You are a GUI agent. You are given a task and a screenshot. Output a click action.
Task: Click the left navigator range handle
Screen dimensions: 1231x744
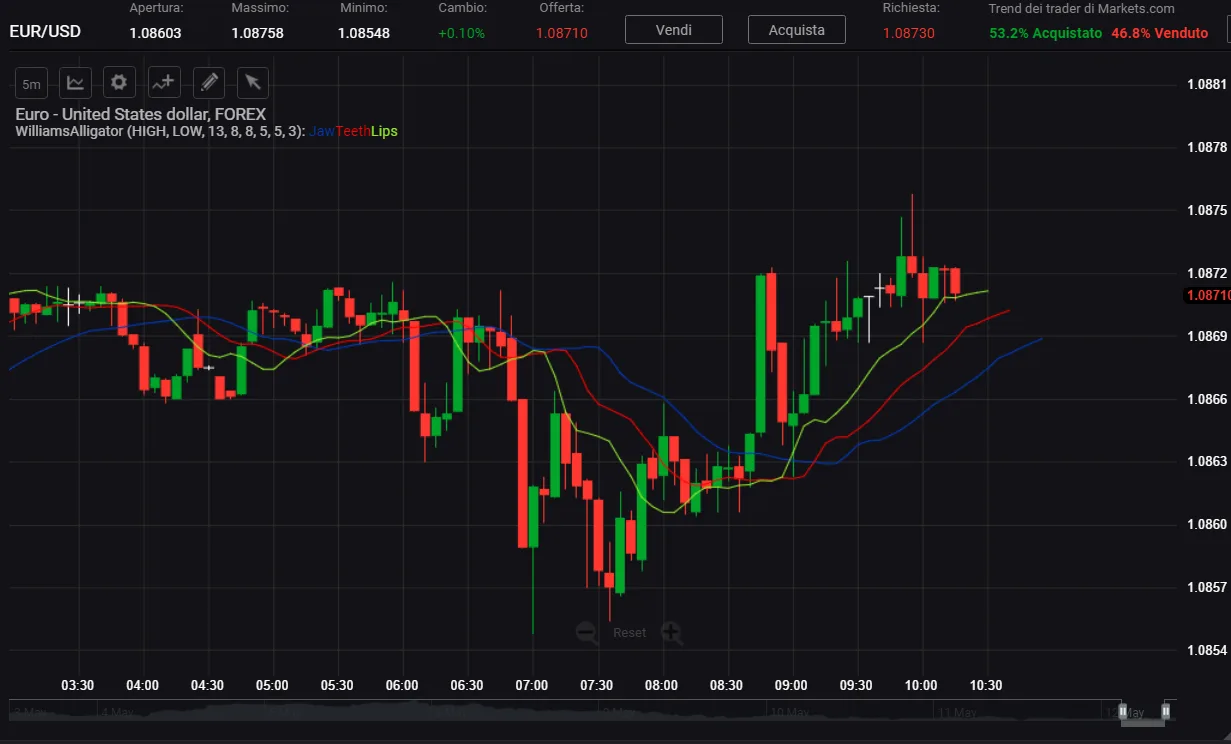tap(1123, 711)
